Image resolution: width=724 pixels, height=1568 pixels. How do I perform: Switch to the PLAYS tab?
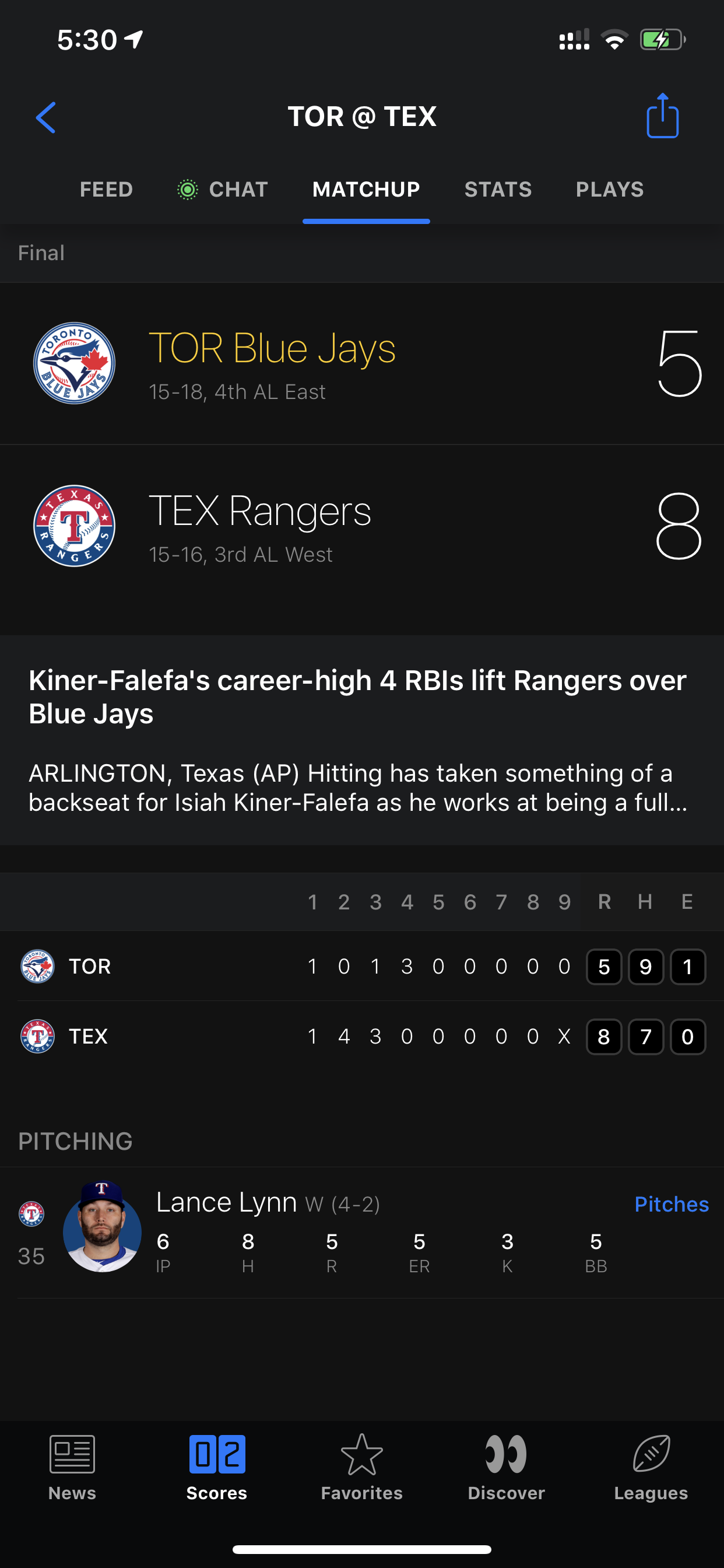point(610,190)
